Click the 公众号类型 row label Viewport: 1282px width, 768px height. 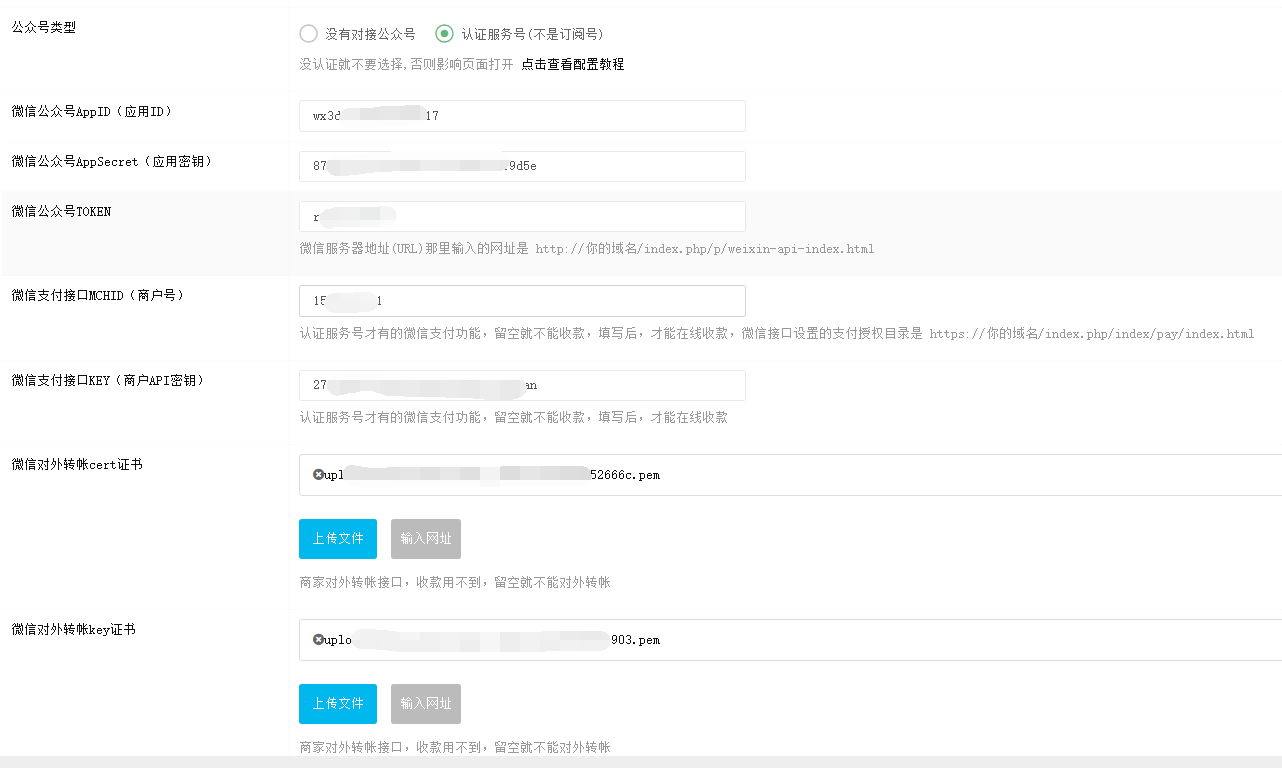coord(43,27)
